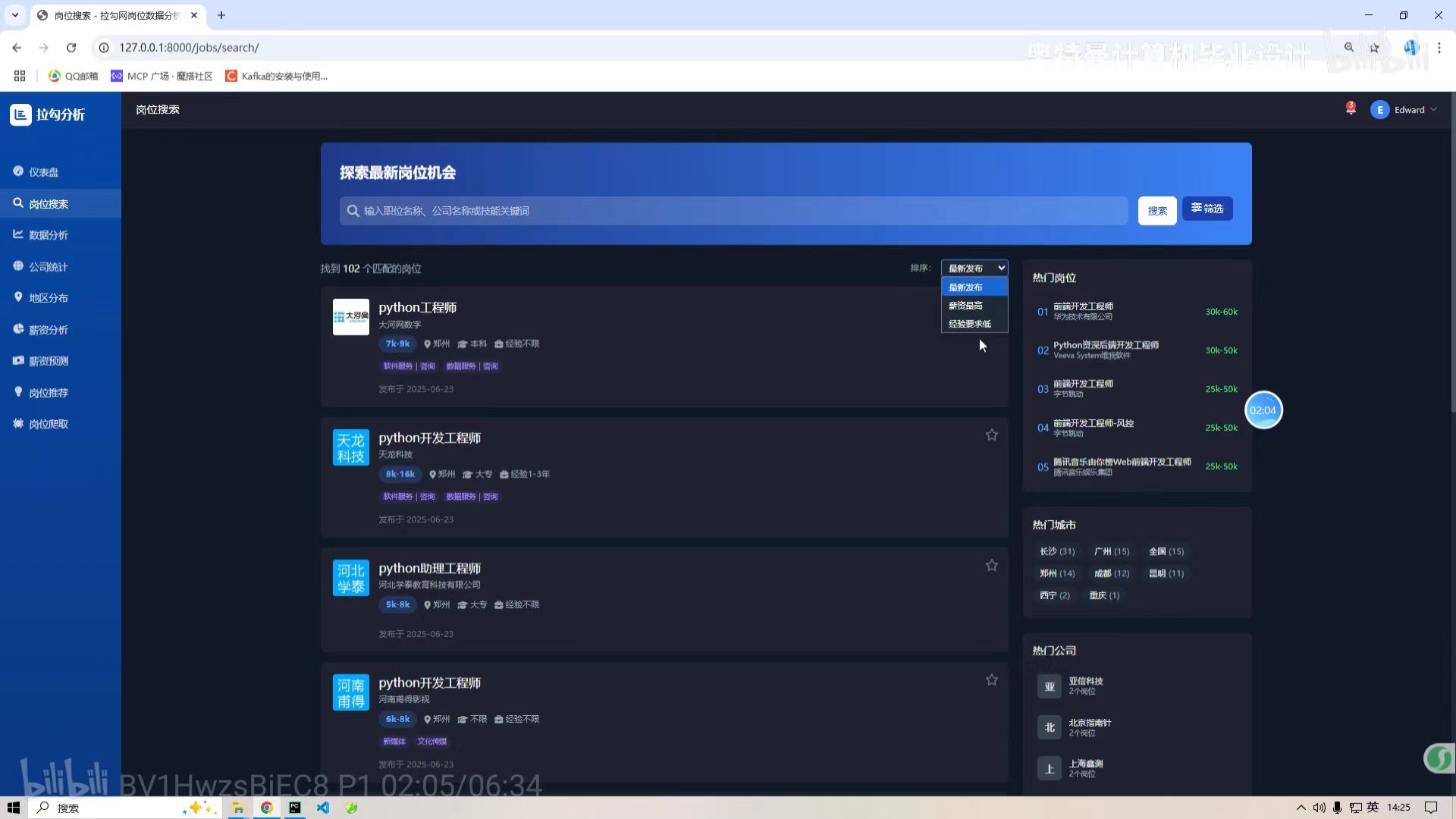Click the 拉勾分析 logo icon
Image resolution: width=1456 pixels, height=819 pixels.
[20, 115]
